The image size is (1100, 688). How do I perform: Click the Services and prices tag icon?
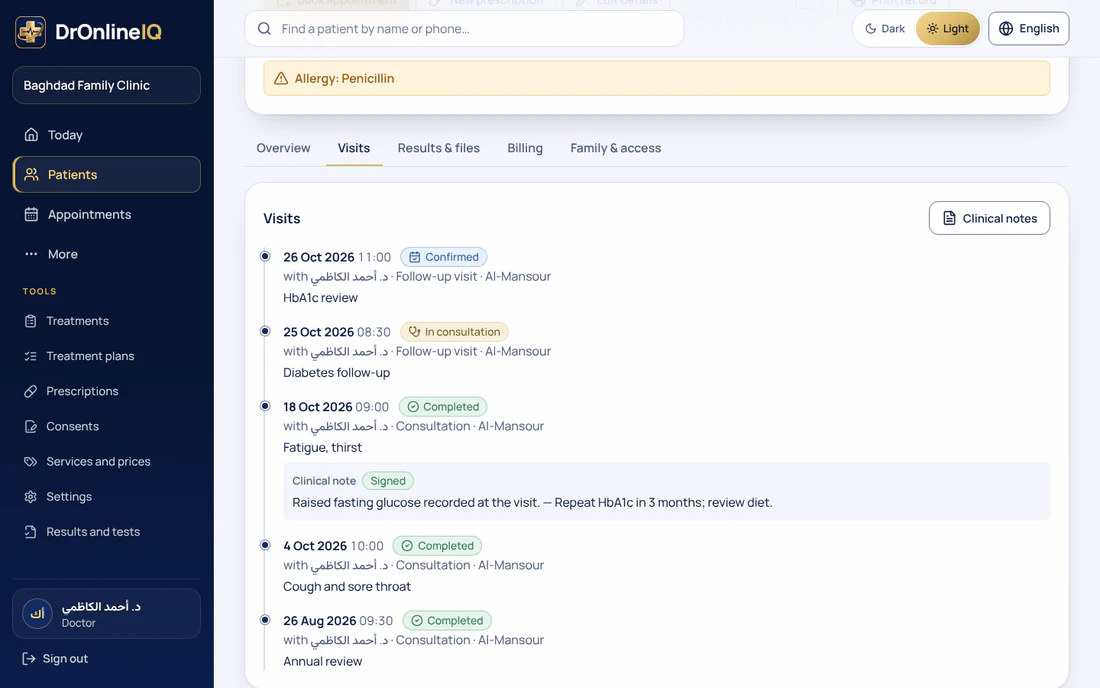[30, 461]
